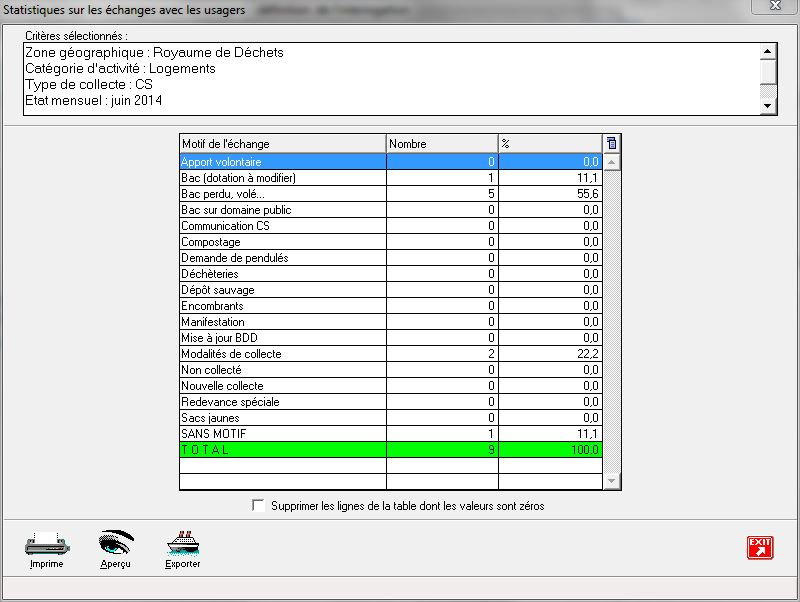
Task: Select the 'SANS MOTIF' row
Action: [282, 434]
